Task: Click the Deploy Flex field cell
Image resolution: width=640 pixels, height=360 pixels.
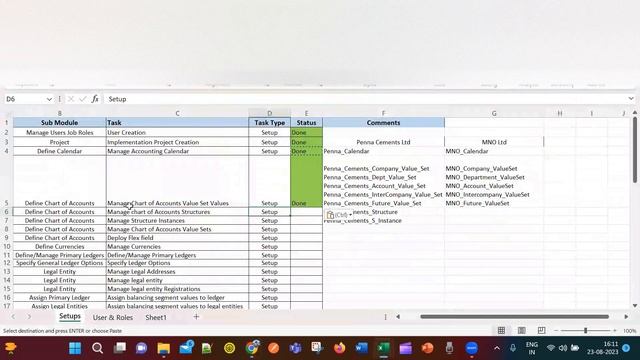Action: 177,238
